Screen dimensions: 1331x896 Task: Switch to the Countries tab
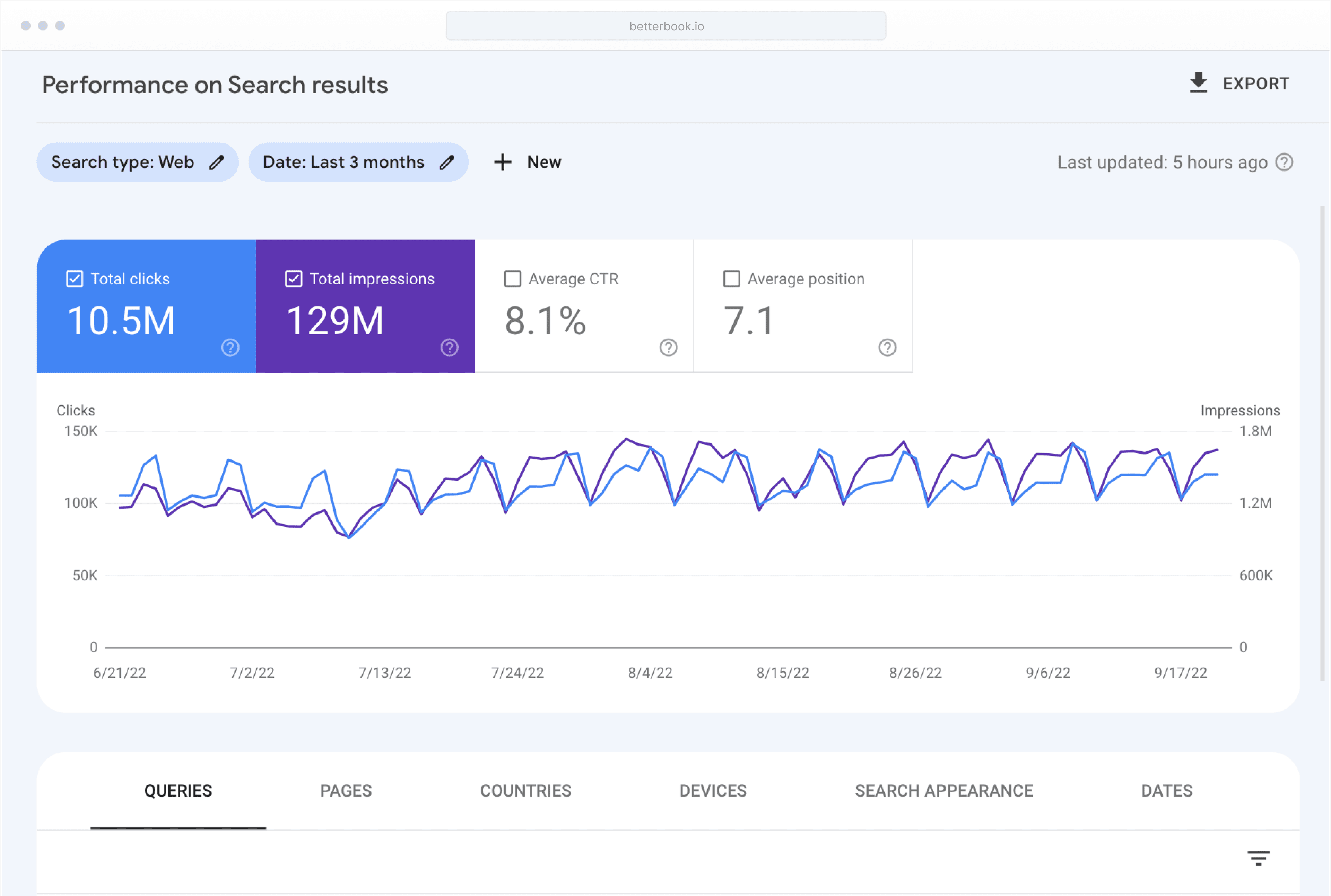pos(524,790)
